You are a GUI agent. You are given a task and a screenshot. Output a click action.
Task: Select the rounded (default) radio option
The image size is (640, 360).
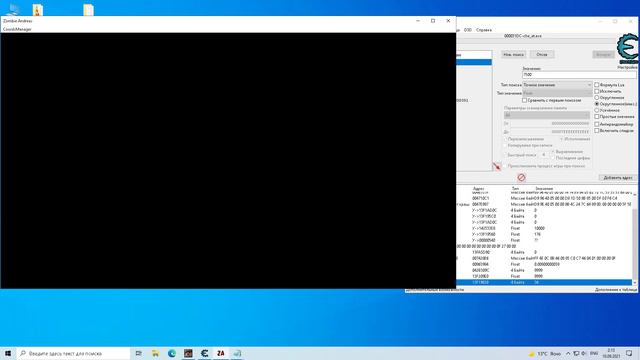click(596, 104)
